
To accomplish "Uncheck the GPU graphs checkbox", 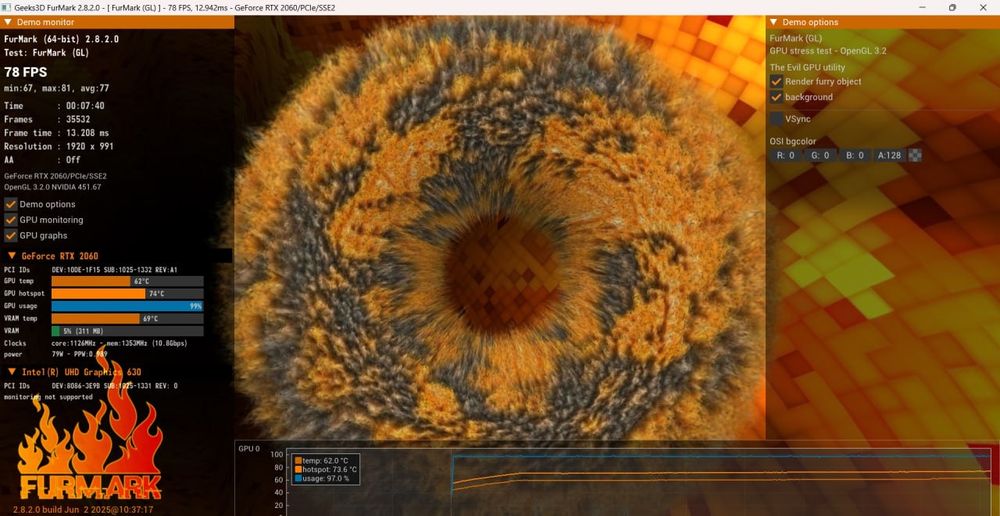I will tap(11, 235).
